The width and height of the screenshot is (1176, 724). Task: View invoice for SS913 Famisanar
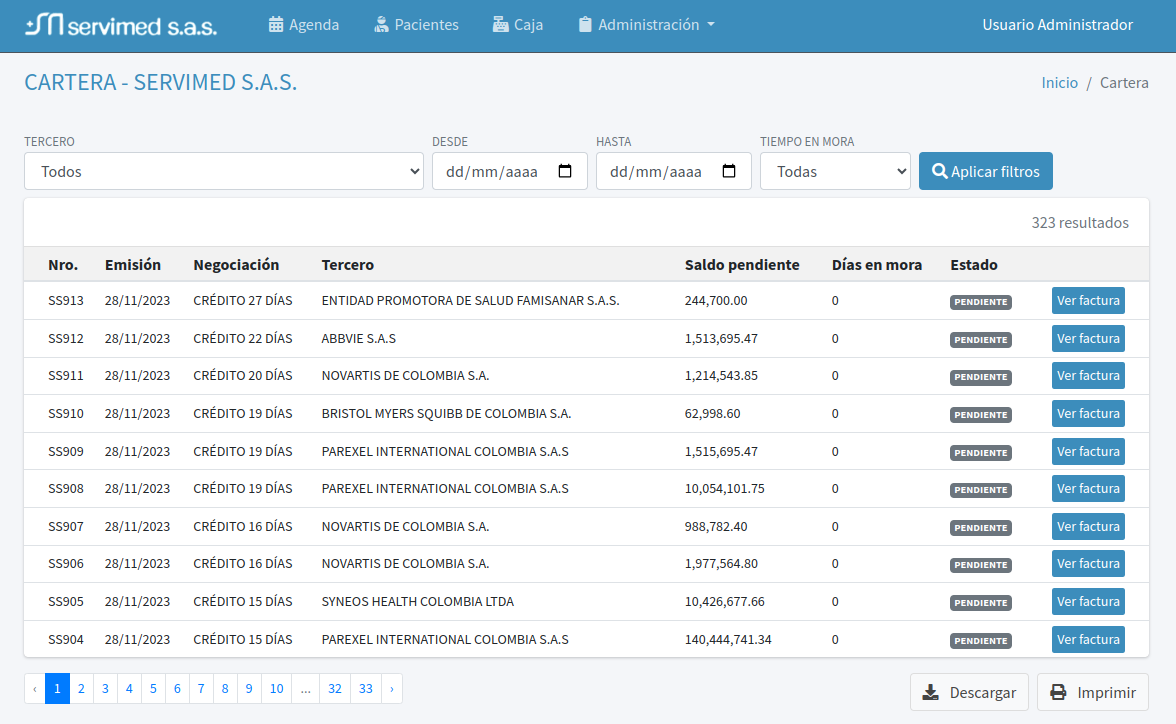(1088, 301)
